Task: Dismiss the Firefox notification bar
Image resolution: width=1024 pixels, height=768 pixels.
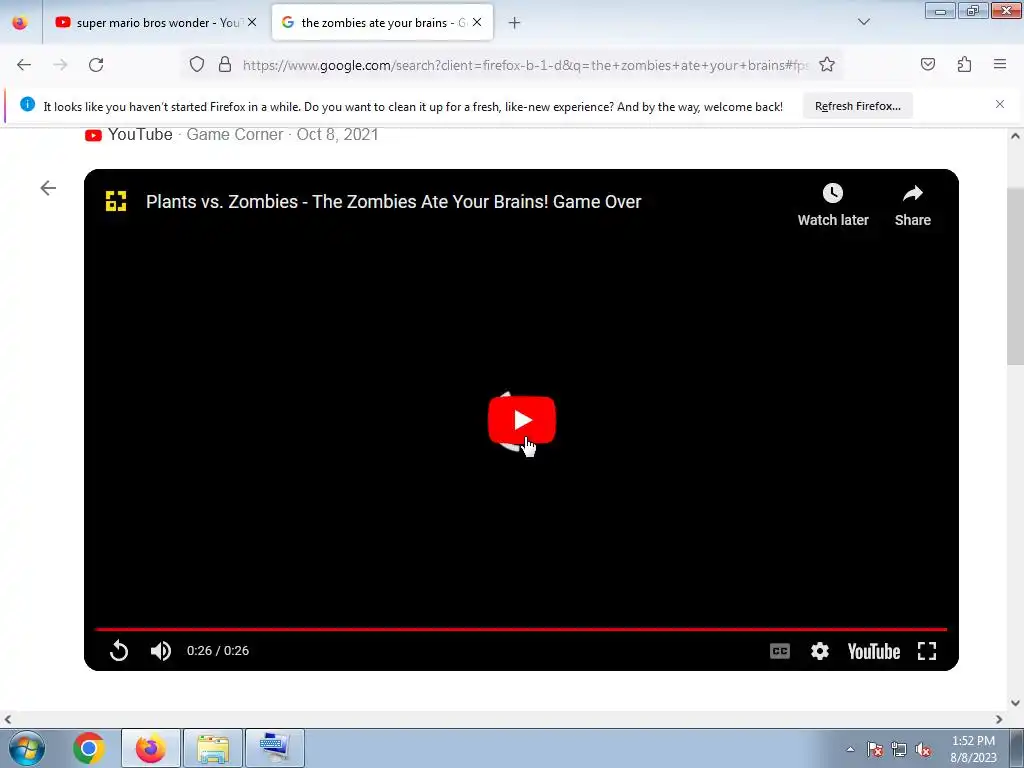Action: [x=1000, y=104]
